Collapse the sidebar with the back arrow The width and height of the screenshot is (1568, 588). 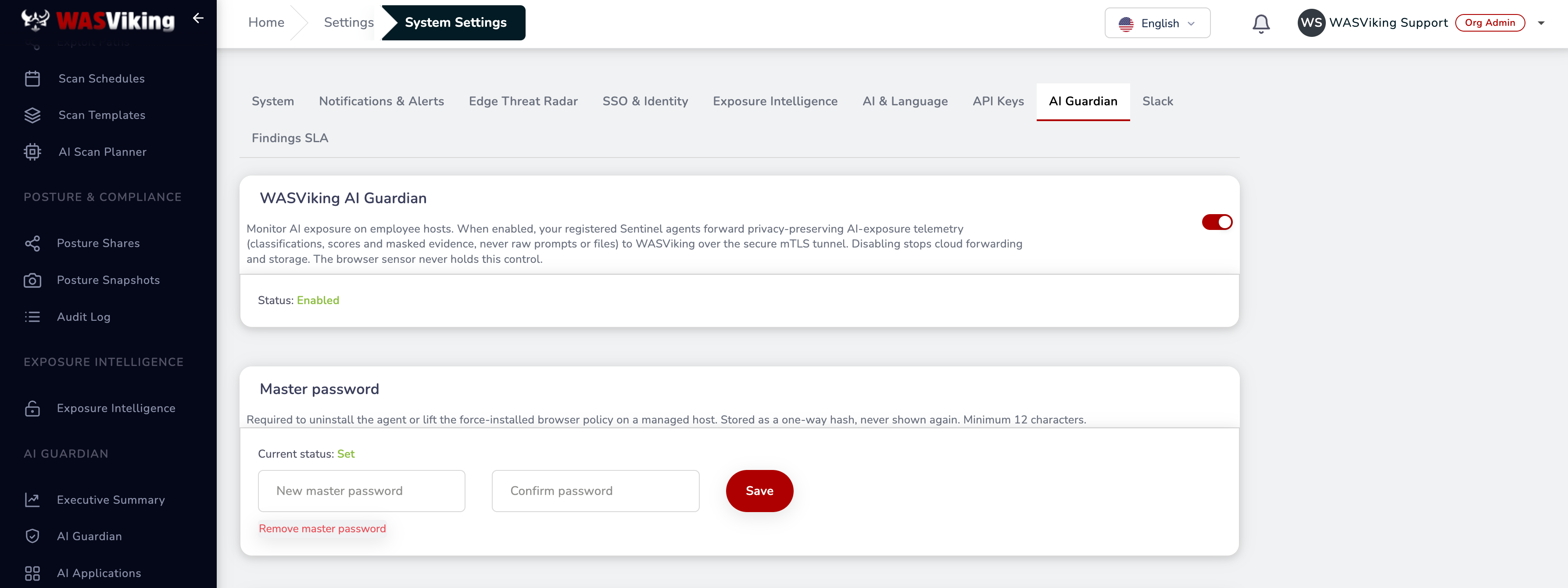click(x=198, y=18)
